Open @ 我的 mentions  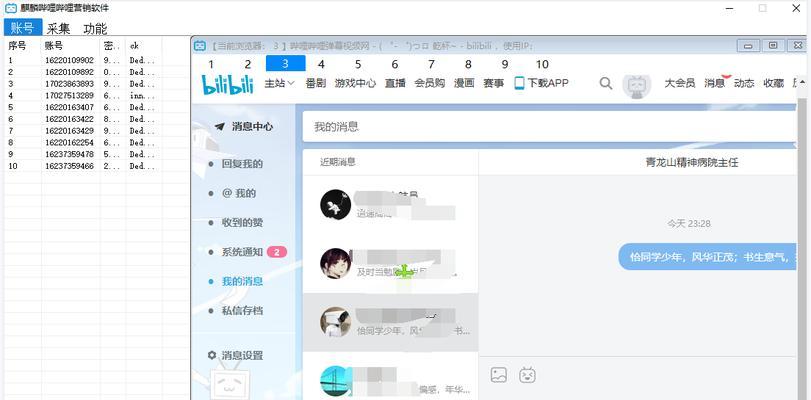pos(239,194)
